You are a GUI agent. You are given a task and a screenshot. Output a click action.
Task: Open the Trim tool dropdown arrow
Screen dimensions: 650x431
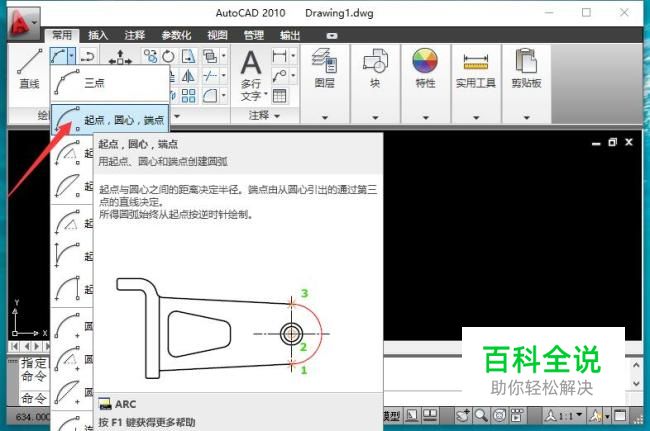(x=224, y=76)
